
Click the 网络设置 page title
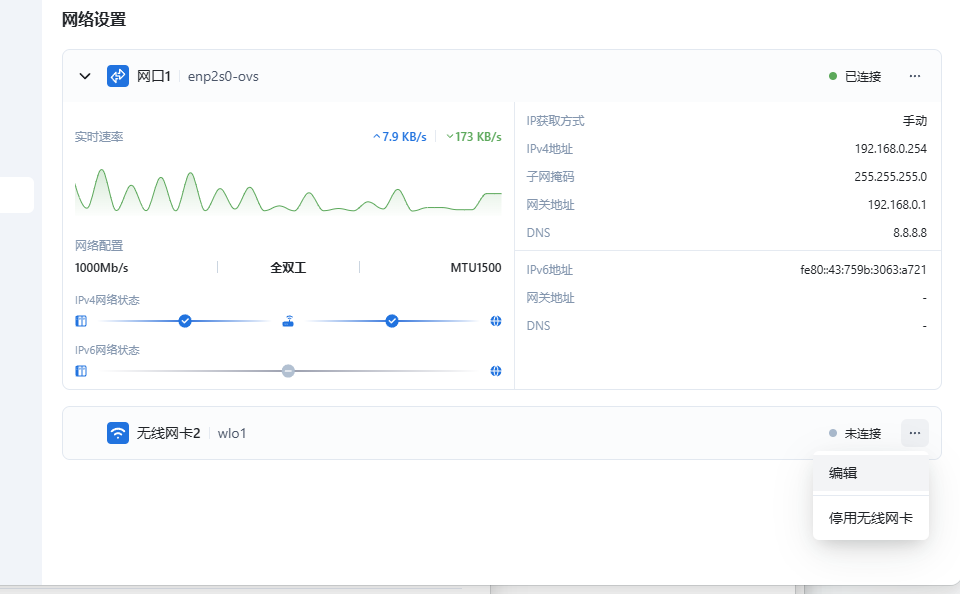click(x=94, y=20)
